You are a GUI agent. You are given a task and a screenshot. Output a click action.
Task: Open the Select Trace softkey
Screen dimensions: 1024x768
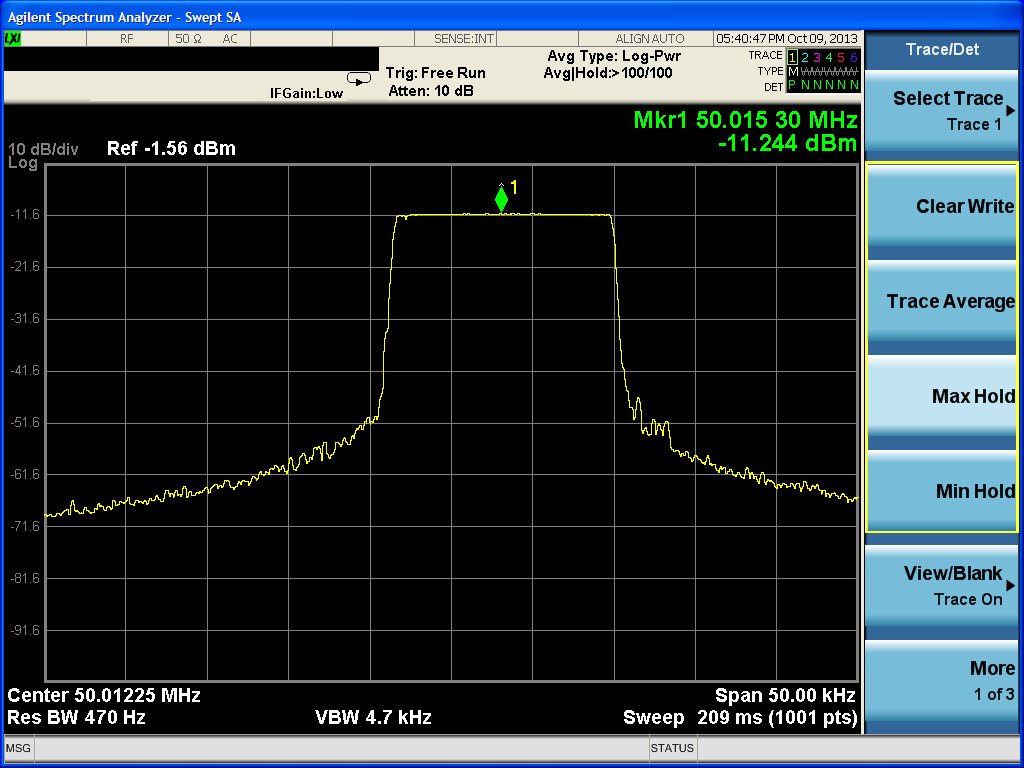click(942, 111)
